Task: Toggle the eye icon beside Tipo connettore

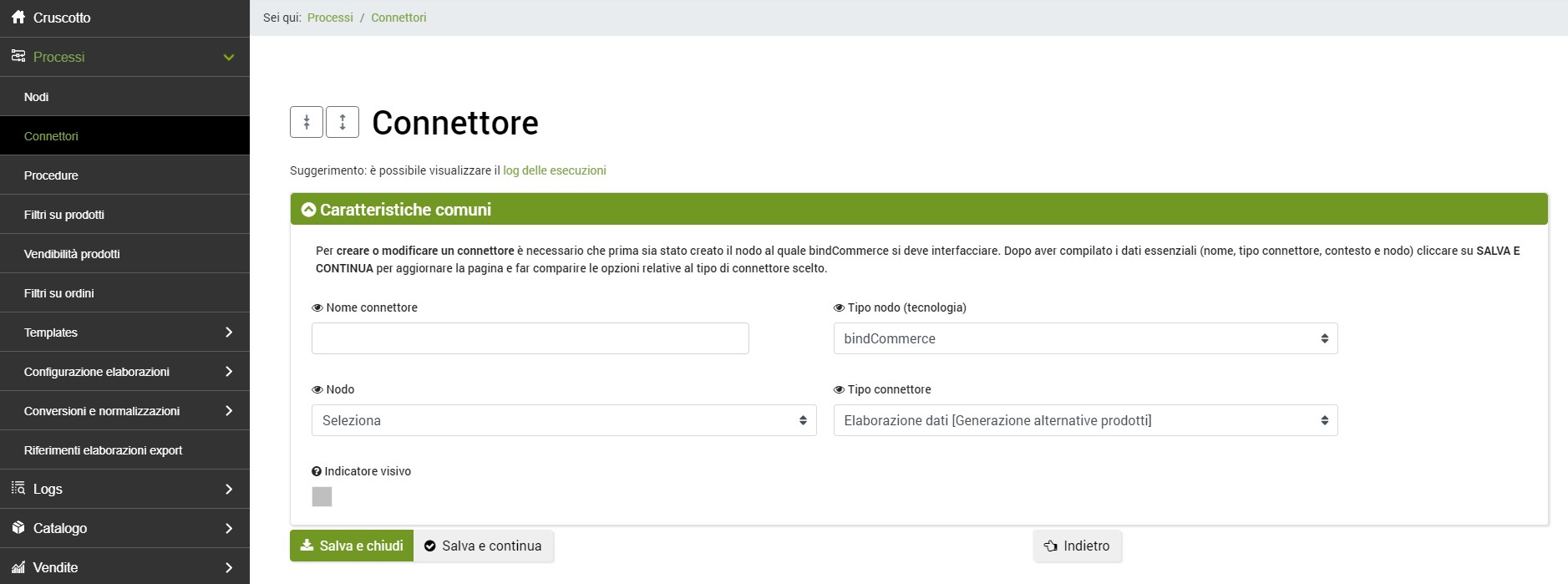Action: click(839, 389)
